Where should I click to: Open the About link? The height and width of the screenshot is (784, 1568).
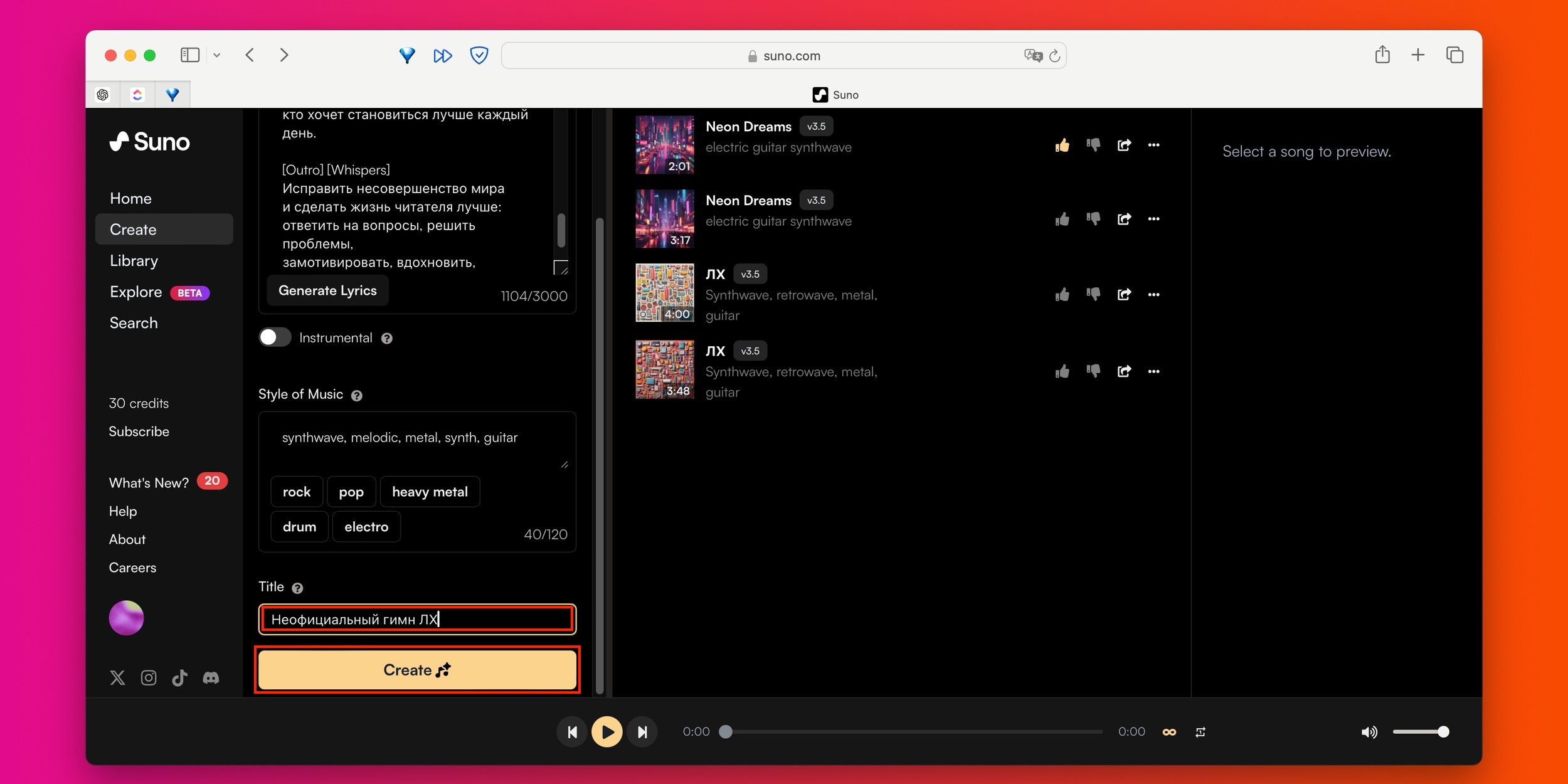pyautogui.click(x=127, y=539)
